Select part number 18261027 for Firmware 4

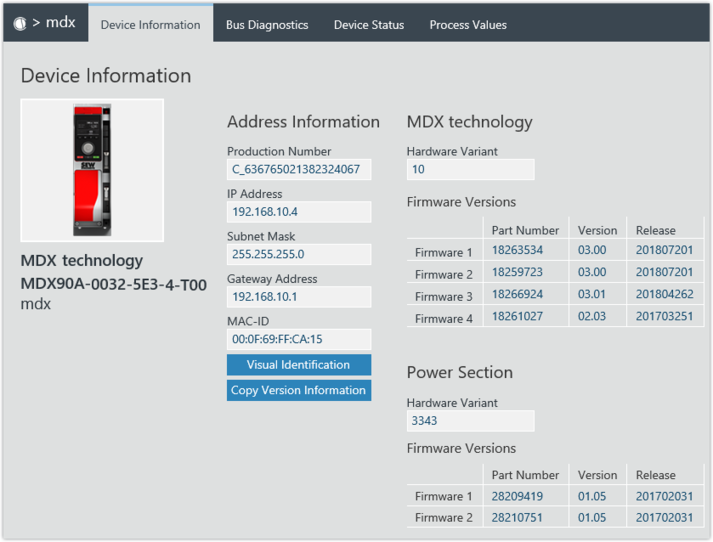[x=518, y=317]
